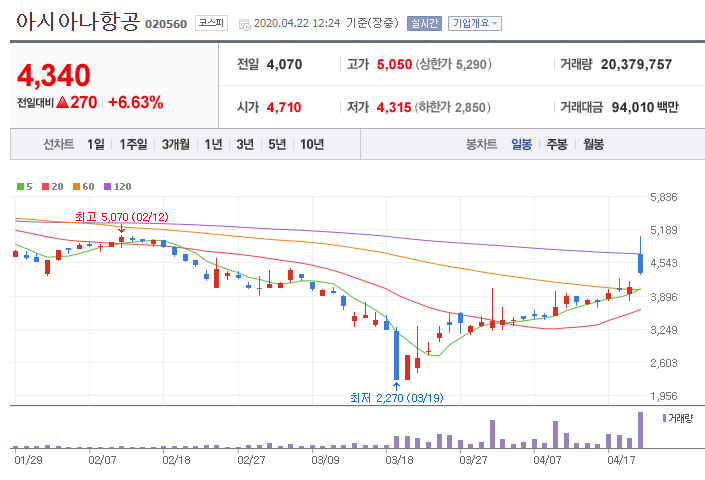Click the 저가 value 4,315
The width and height of the screenshot is (705, 480).
(x=394, y=107)
